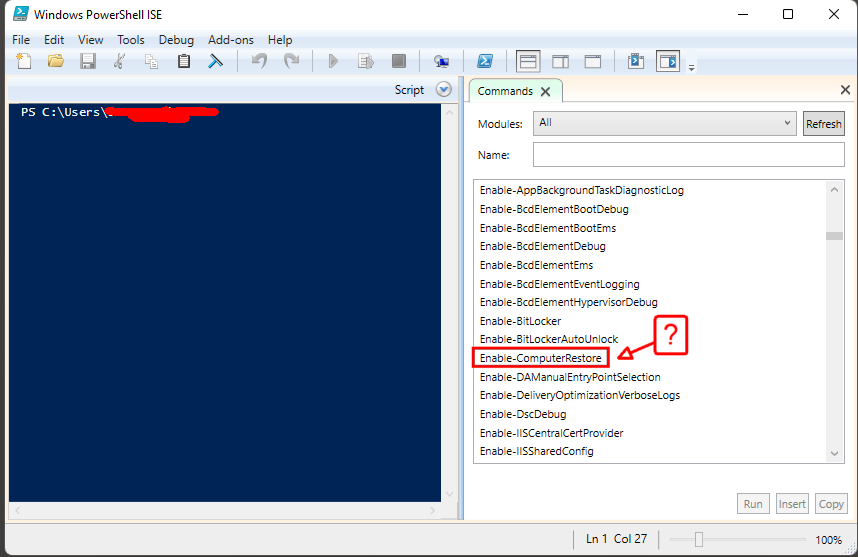Select Enable-BitLocker command
Image resolution: width=858 pixels, height=557 pixels.
pyautogui.click(x=520, y=321)
